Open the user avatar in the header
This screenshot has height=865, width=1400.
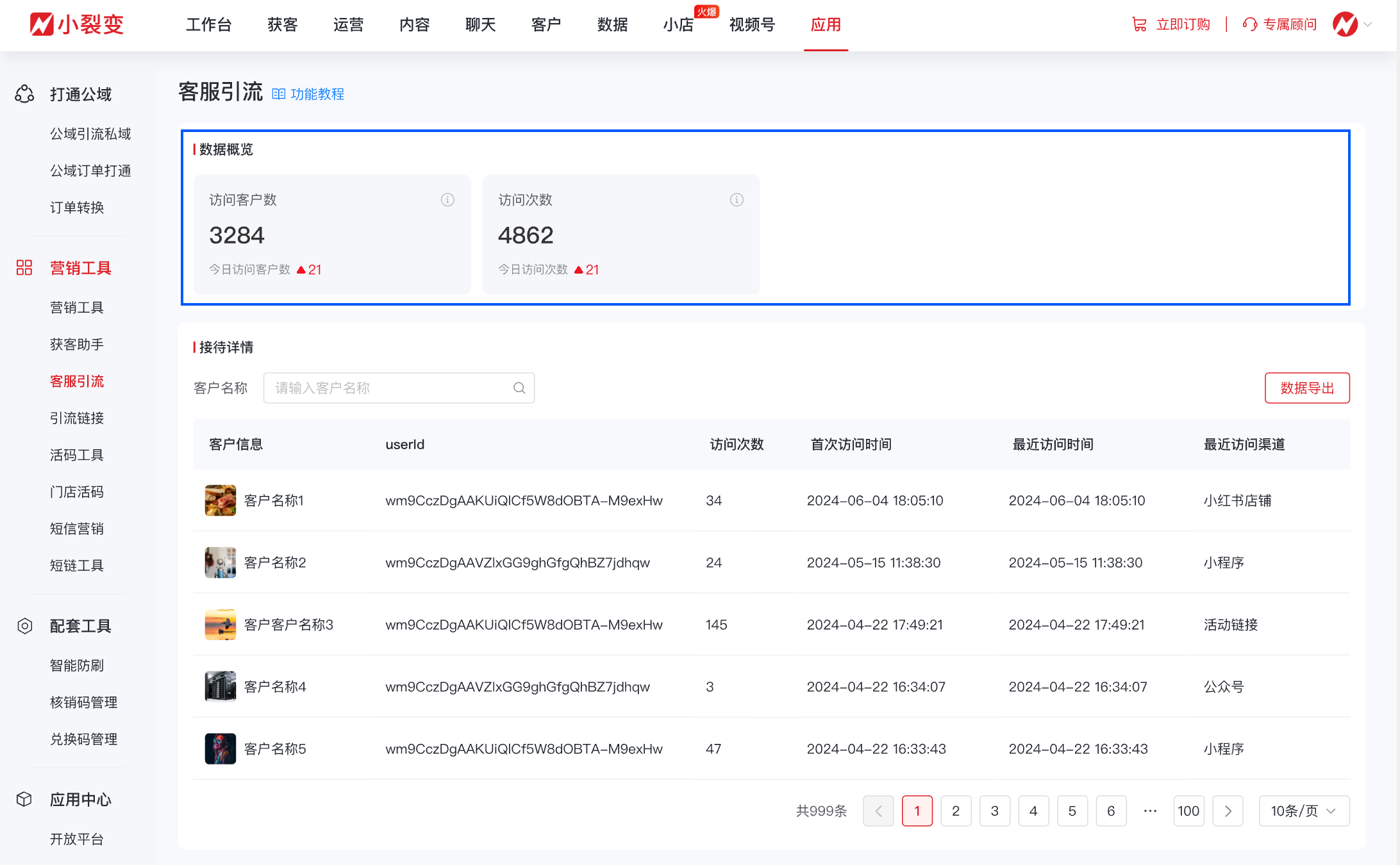point(1345,24)
